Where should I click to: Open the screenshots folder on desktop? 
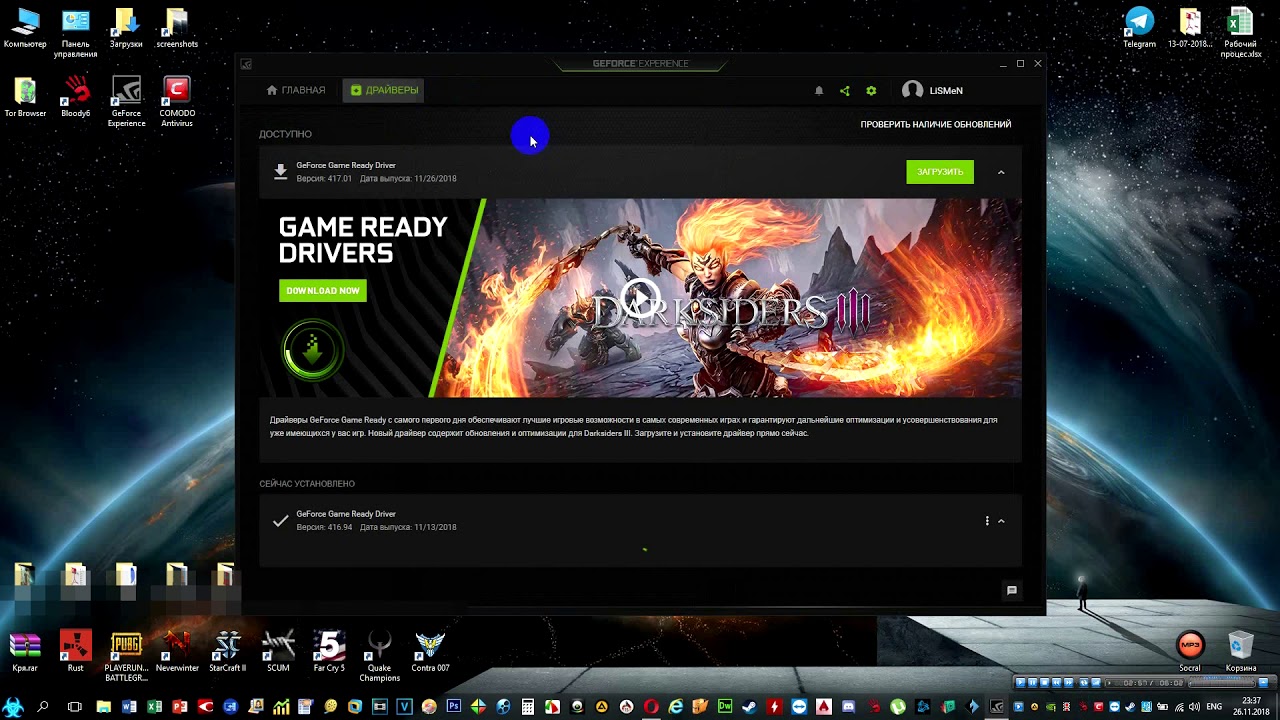[x=177, y=28]
